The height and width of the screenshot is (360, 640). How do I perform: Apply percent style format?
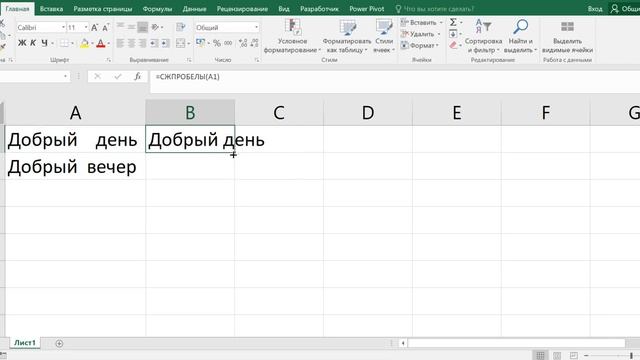click(217, 43)
